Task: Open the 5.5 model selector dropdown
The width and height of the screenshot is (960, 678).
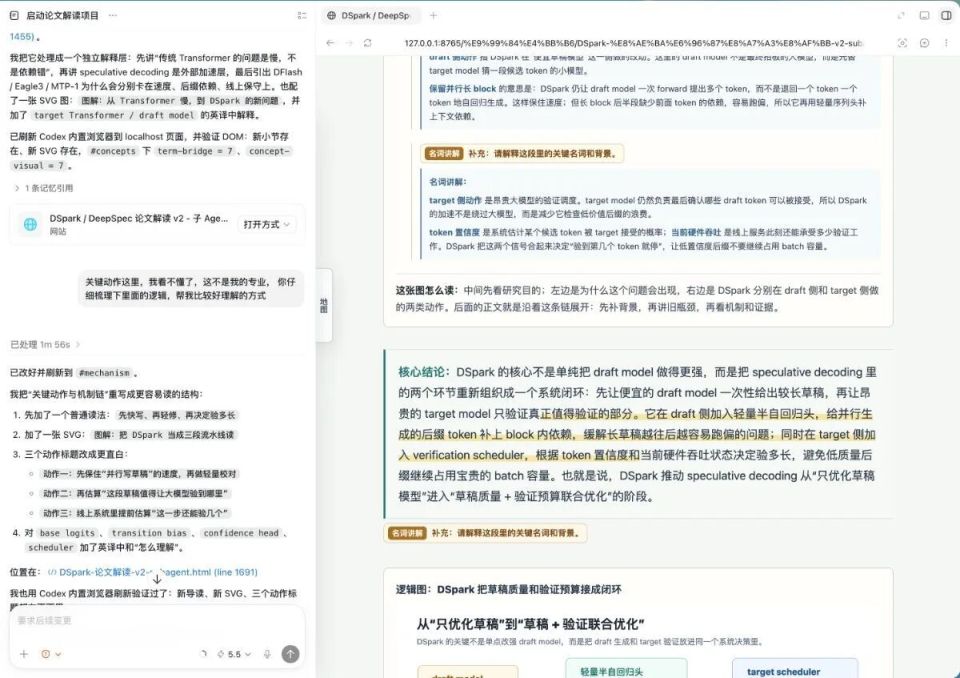Action: tap(234, 654)
